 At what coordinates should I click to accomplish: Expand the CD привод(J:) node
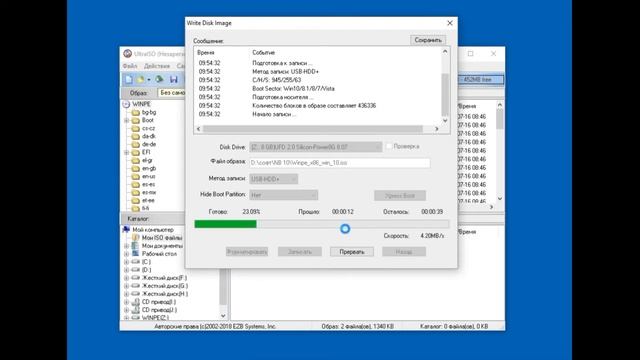click(127, 310)
